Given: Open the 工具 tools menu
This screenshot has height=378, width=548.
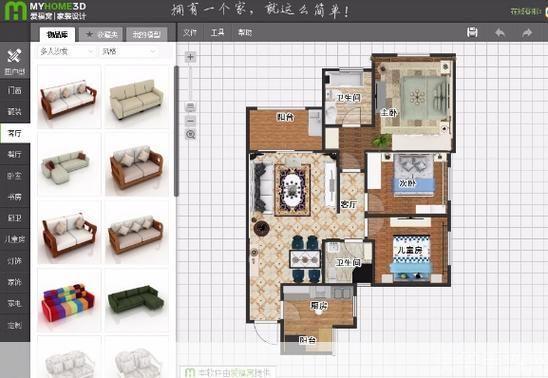Looking at the screenshot, I should pos(217,32).
